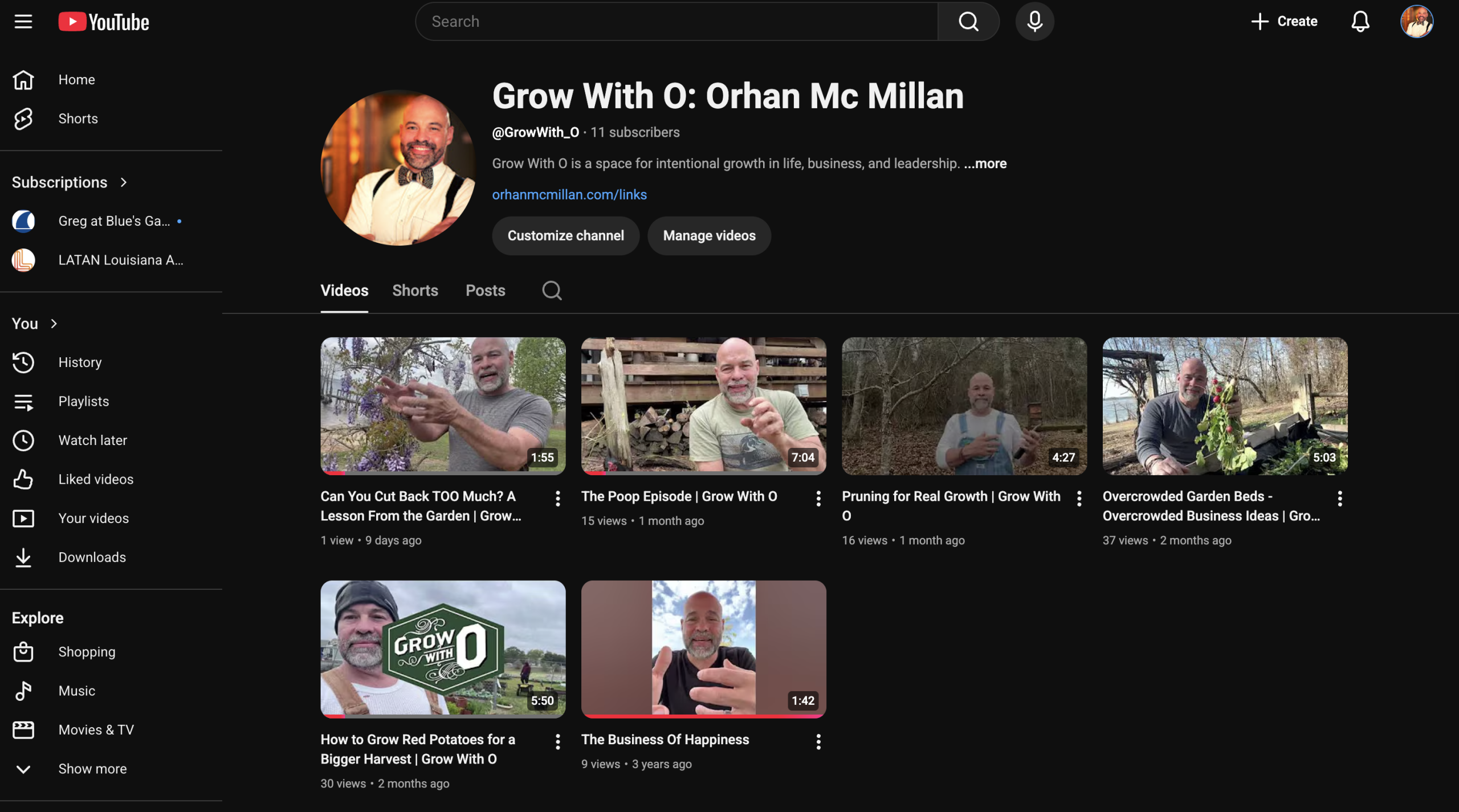Open the hamburger menu
This screenshot has width=1459, height=812.
(x=23, y=21)
